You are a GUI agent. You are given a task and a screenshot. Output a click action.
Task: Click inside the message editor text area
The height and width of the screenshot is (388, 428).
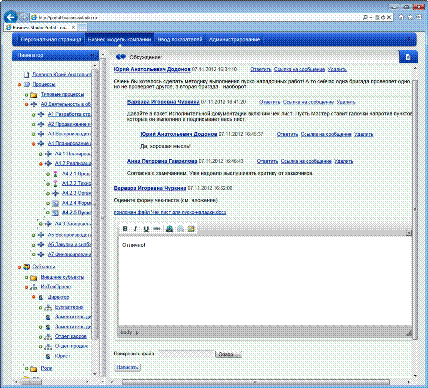(x=265, y=282)
